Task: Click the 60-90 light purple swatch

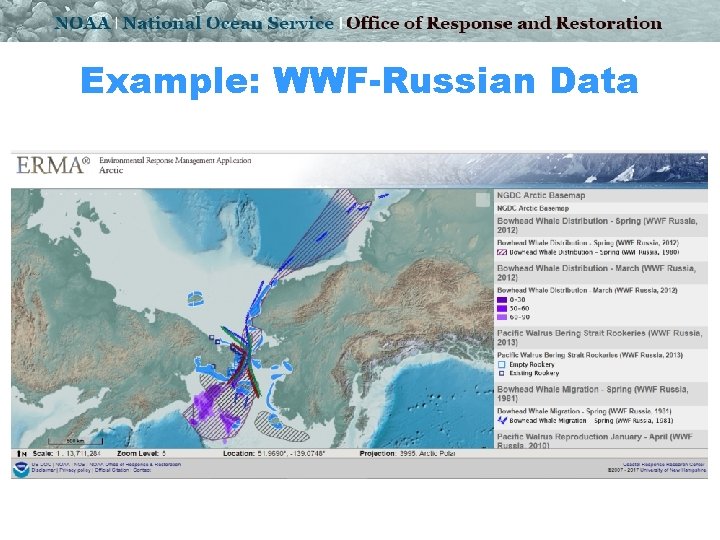Action: point(502,317)
